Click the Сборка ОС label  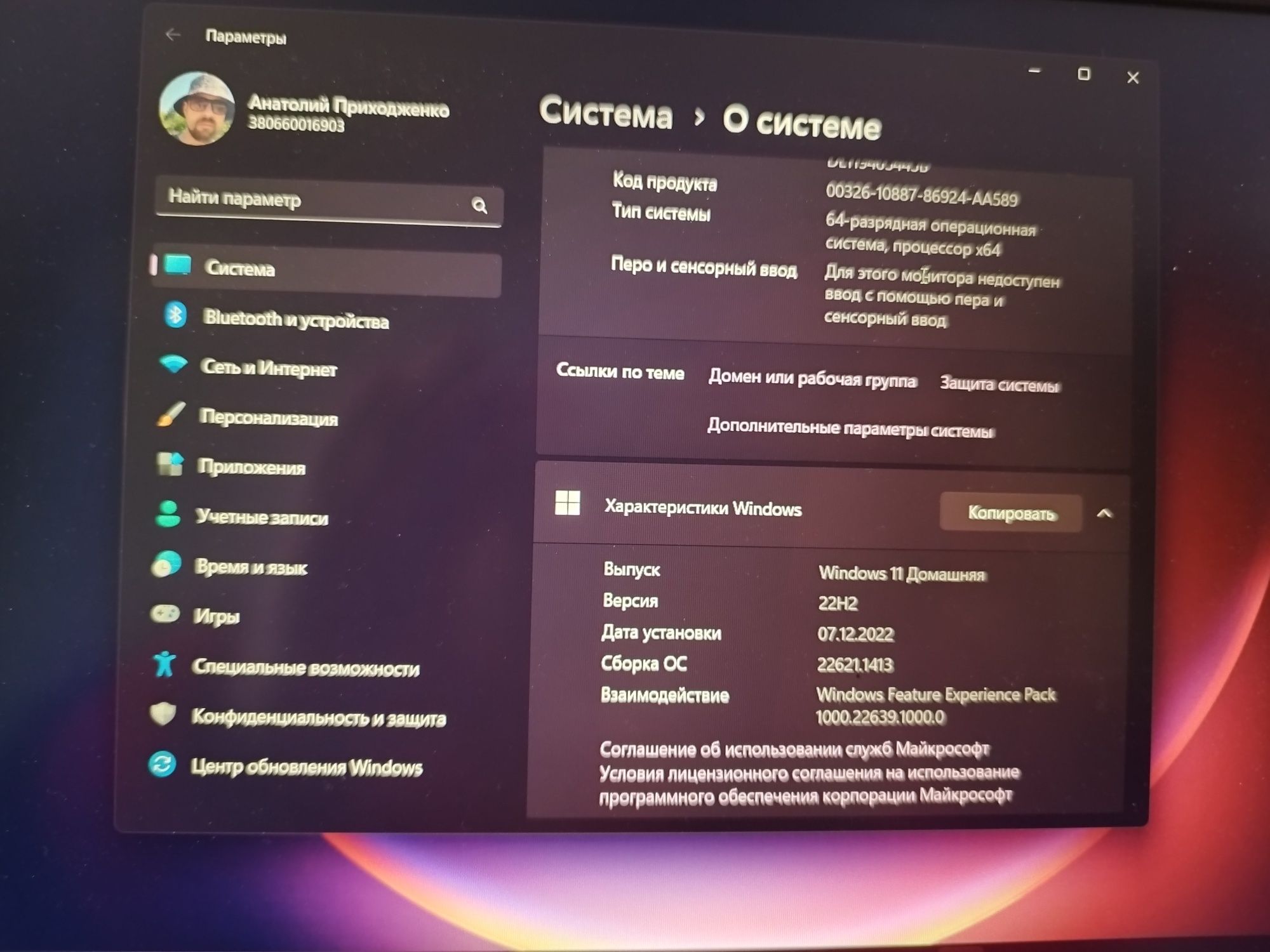point(644,664)
